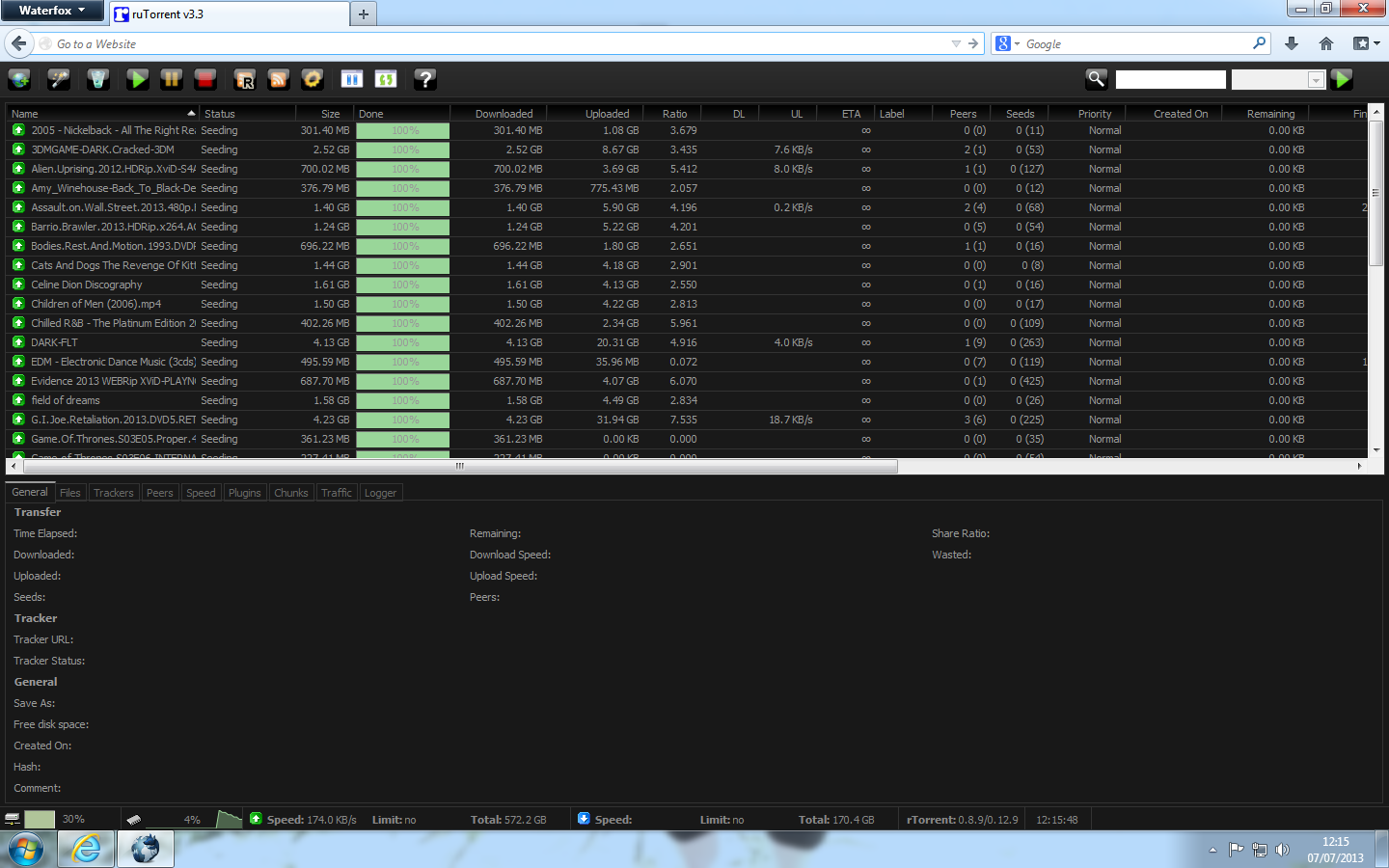Click the Windows Start orb
This screenshot has width=1389, height=868.
pyautogui.click(x=26, y=850)
